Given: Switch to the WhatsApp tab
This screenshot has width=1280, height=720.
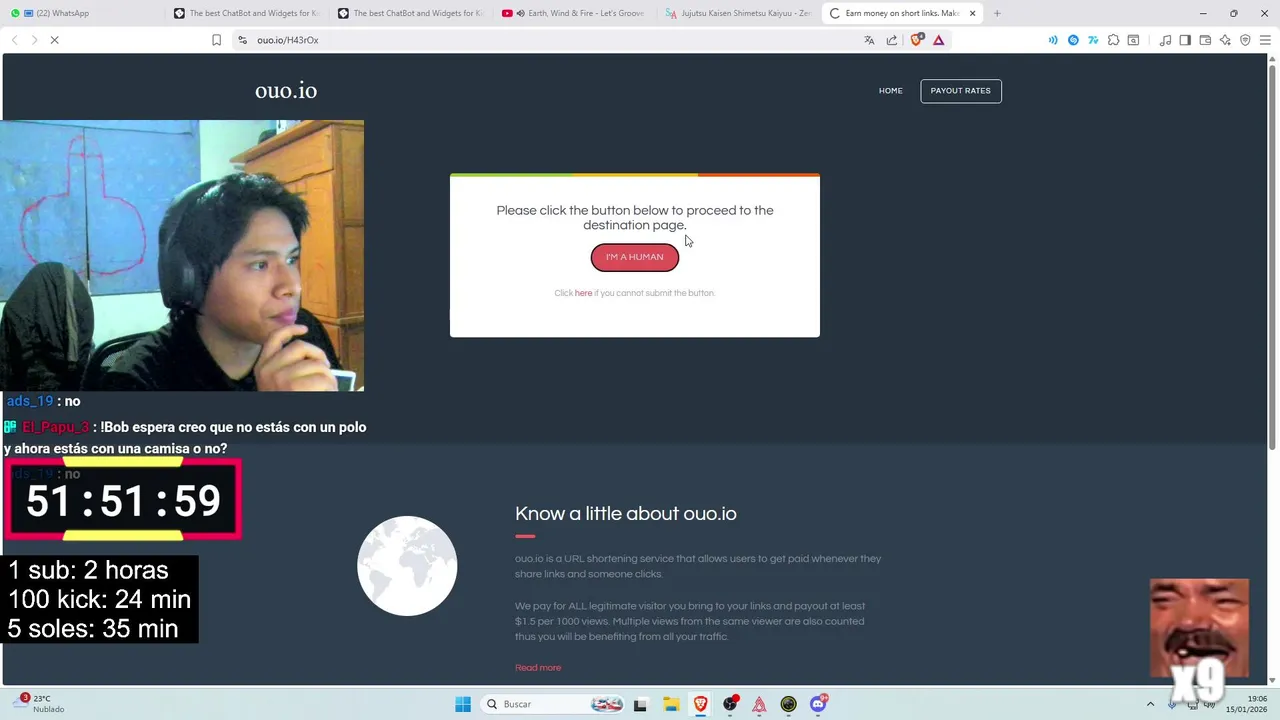Looking at the screenshot, I should coord(82,13).
